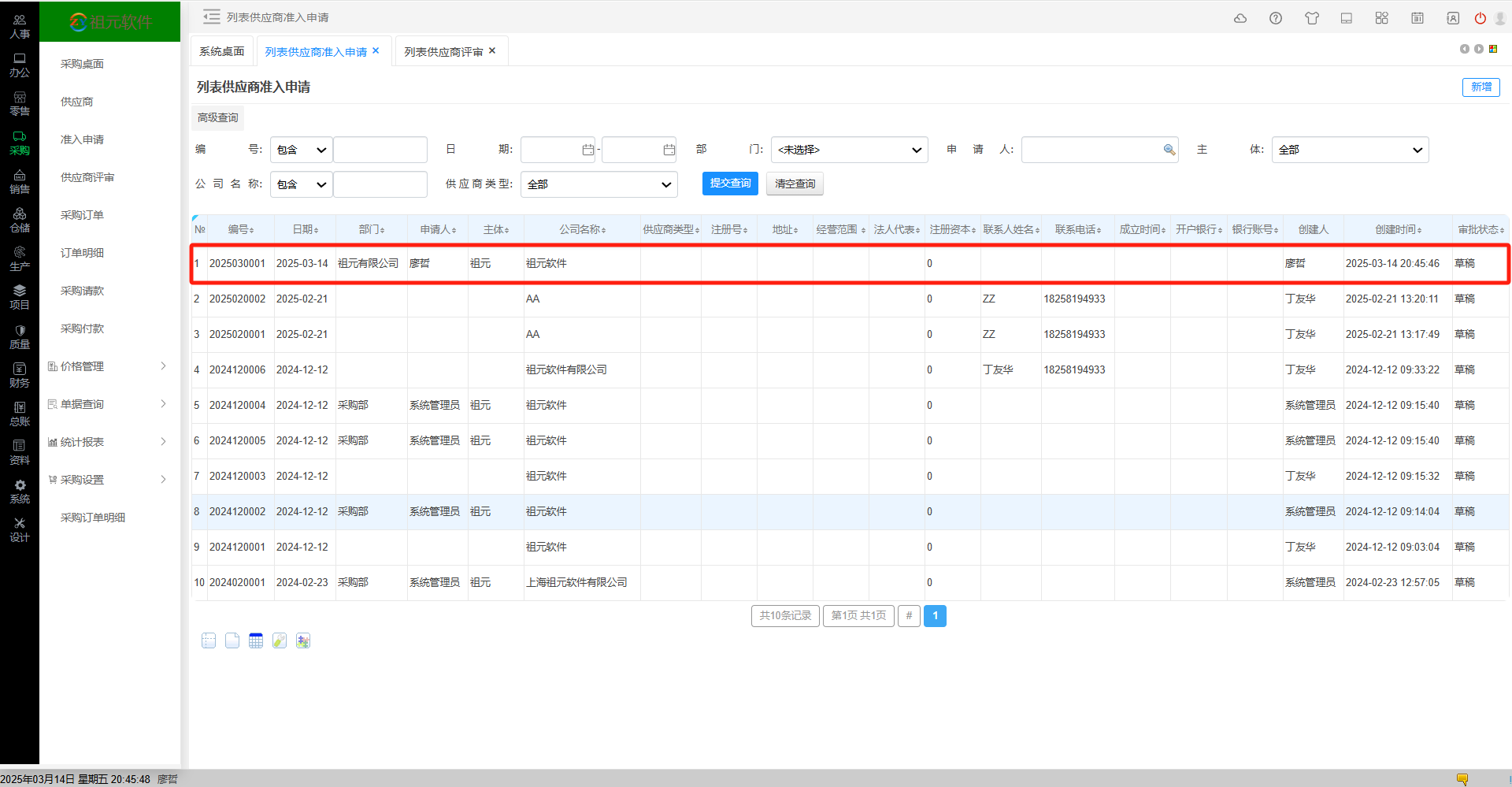Click the # page jump button
Image resolution: width=1512 pixels, height=787 pixels.
[909, 616]
